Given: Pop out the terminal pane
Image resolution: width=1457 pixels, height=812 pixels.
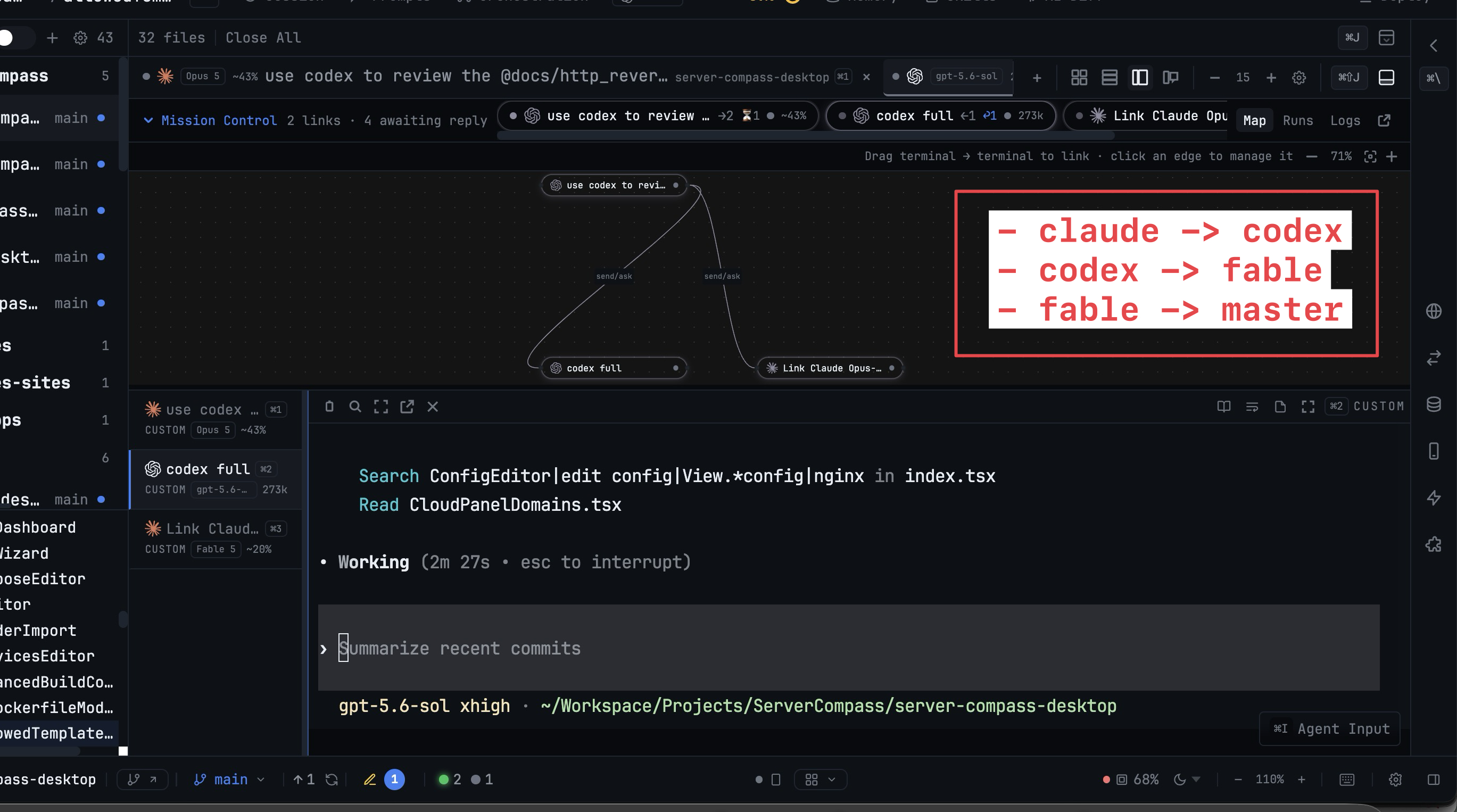Looking at the screenshot, I should [x=407, y=407].
